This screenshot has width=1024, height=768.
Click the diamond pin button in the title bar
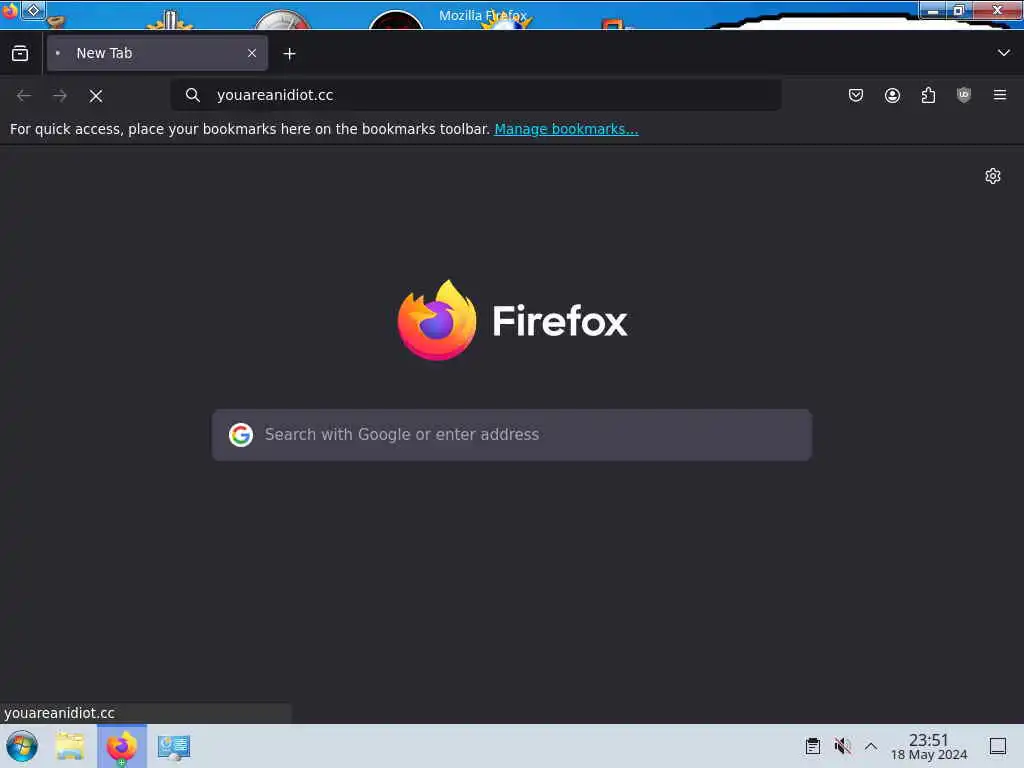(x=33, y=10)
